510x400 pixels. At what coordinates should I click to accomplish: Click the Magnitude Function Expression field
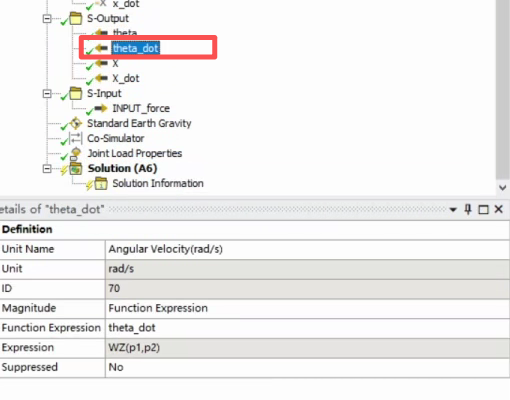pos(307,308)
